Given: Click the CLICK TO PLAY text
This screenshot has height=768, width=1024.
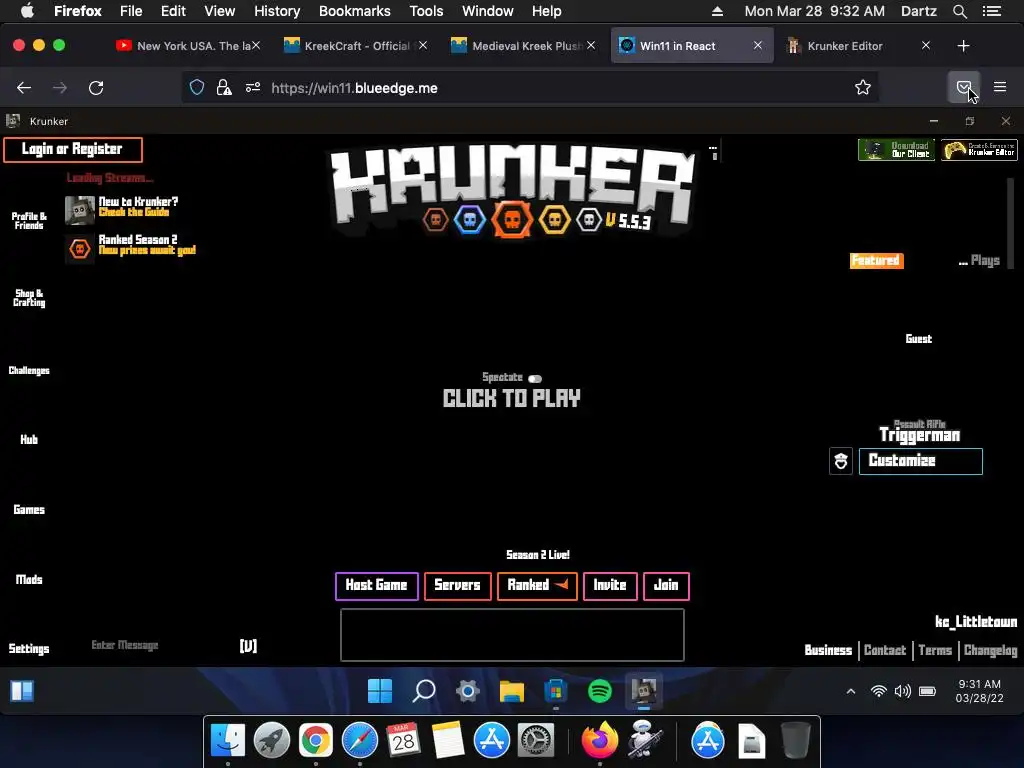Looking at the screenshot, I should point(511,398).
